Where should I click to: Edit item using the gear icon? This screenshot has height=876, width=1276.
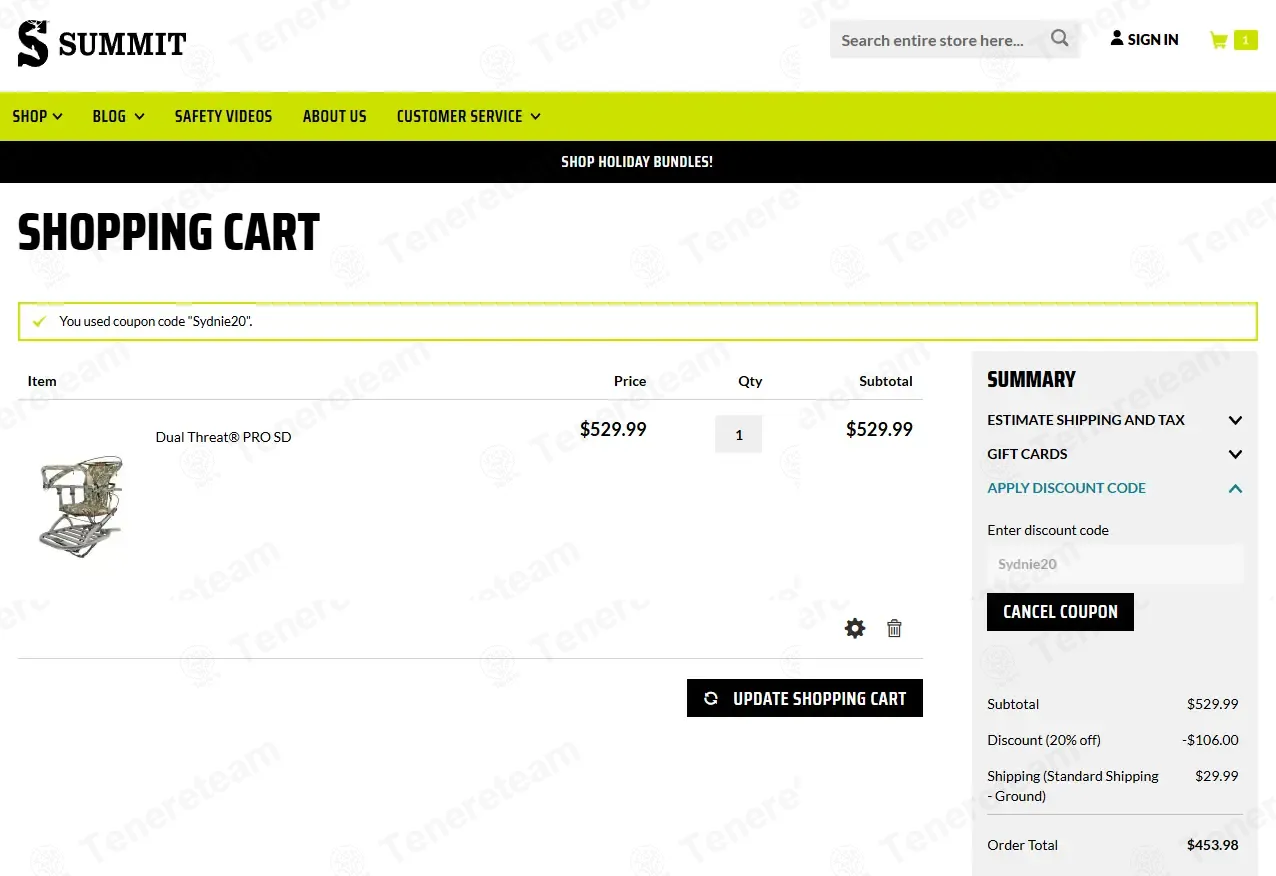[855, 628]
